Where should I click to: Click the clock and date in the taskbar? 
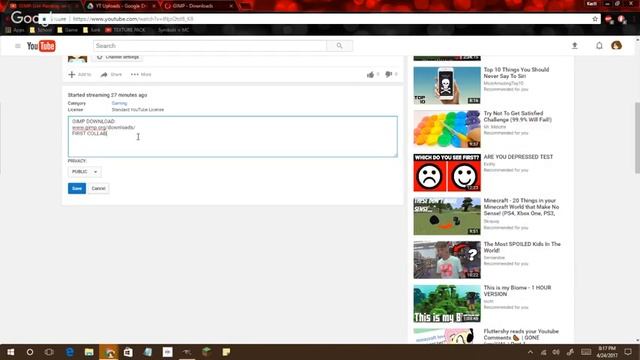point(607,352)
